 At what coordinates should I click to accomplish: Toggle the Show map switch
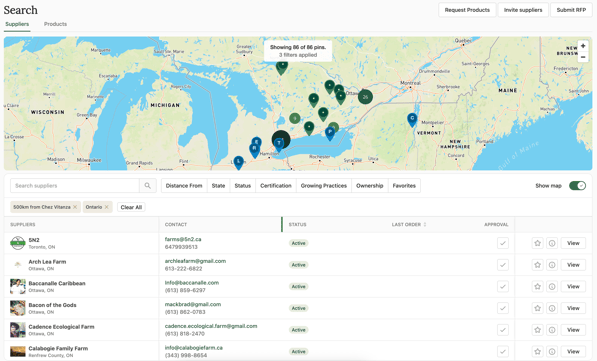[577, 186]
